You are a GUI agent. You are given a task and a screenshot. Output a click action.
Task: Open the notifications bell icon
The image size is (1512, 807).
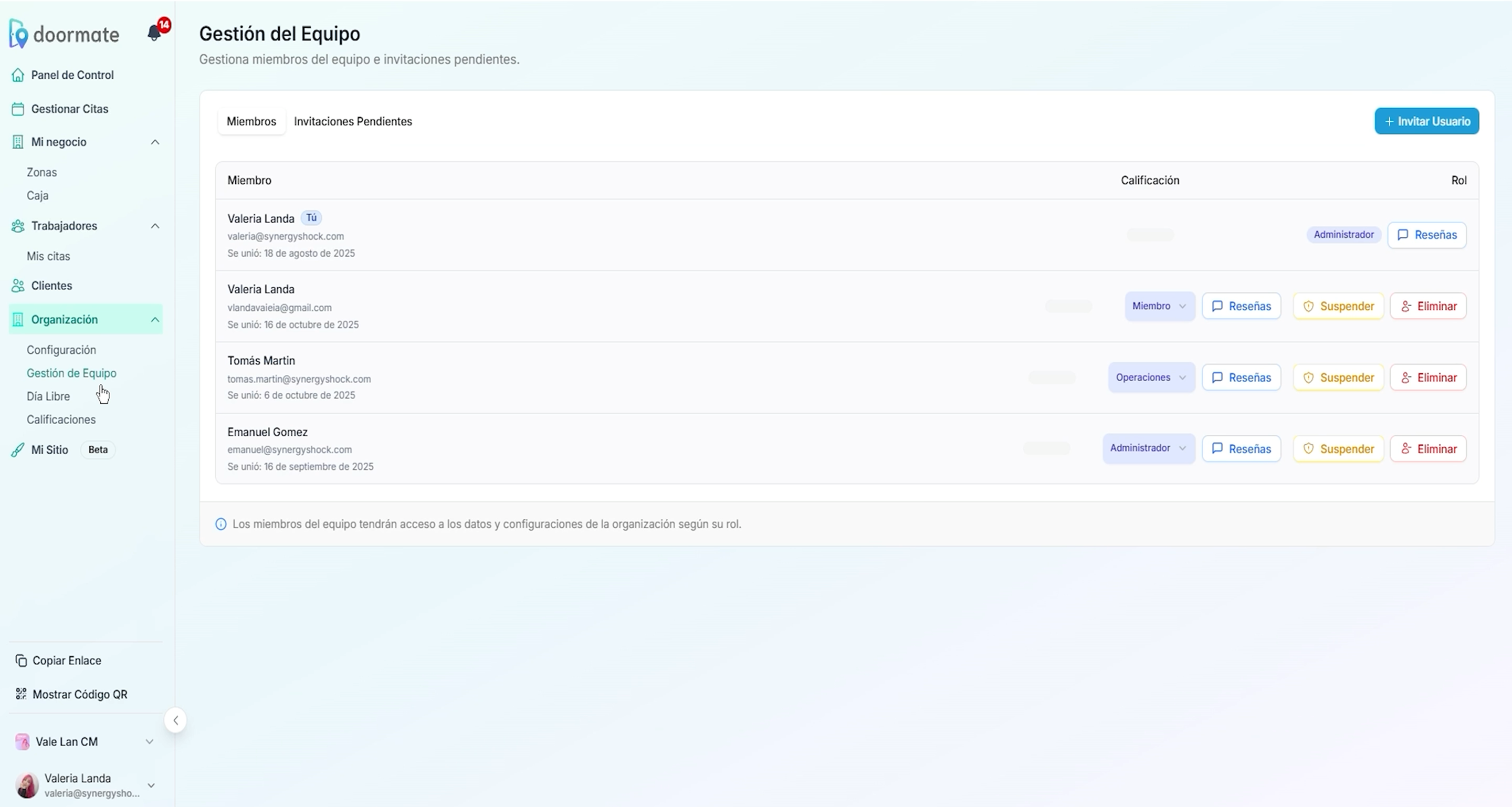tap(154, 34)
